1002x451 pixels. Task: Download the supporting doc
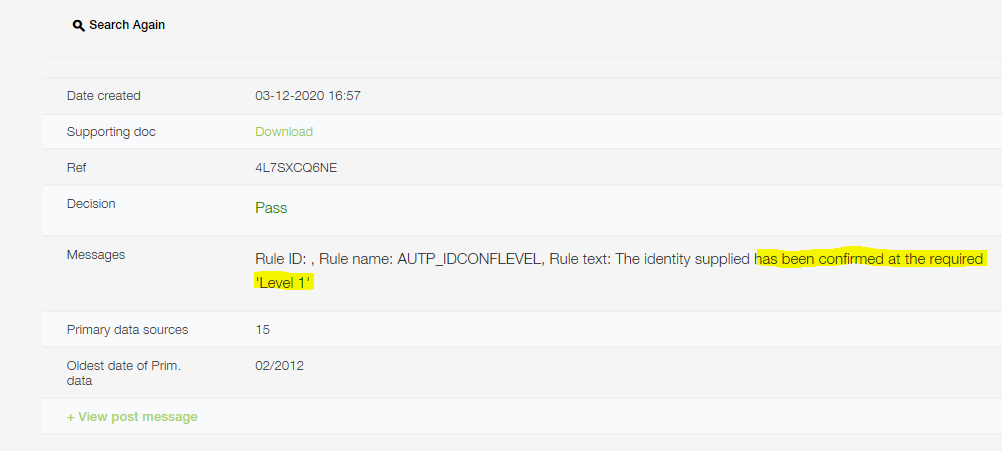click(284, 132)
